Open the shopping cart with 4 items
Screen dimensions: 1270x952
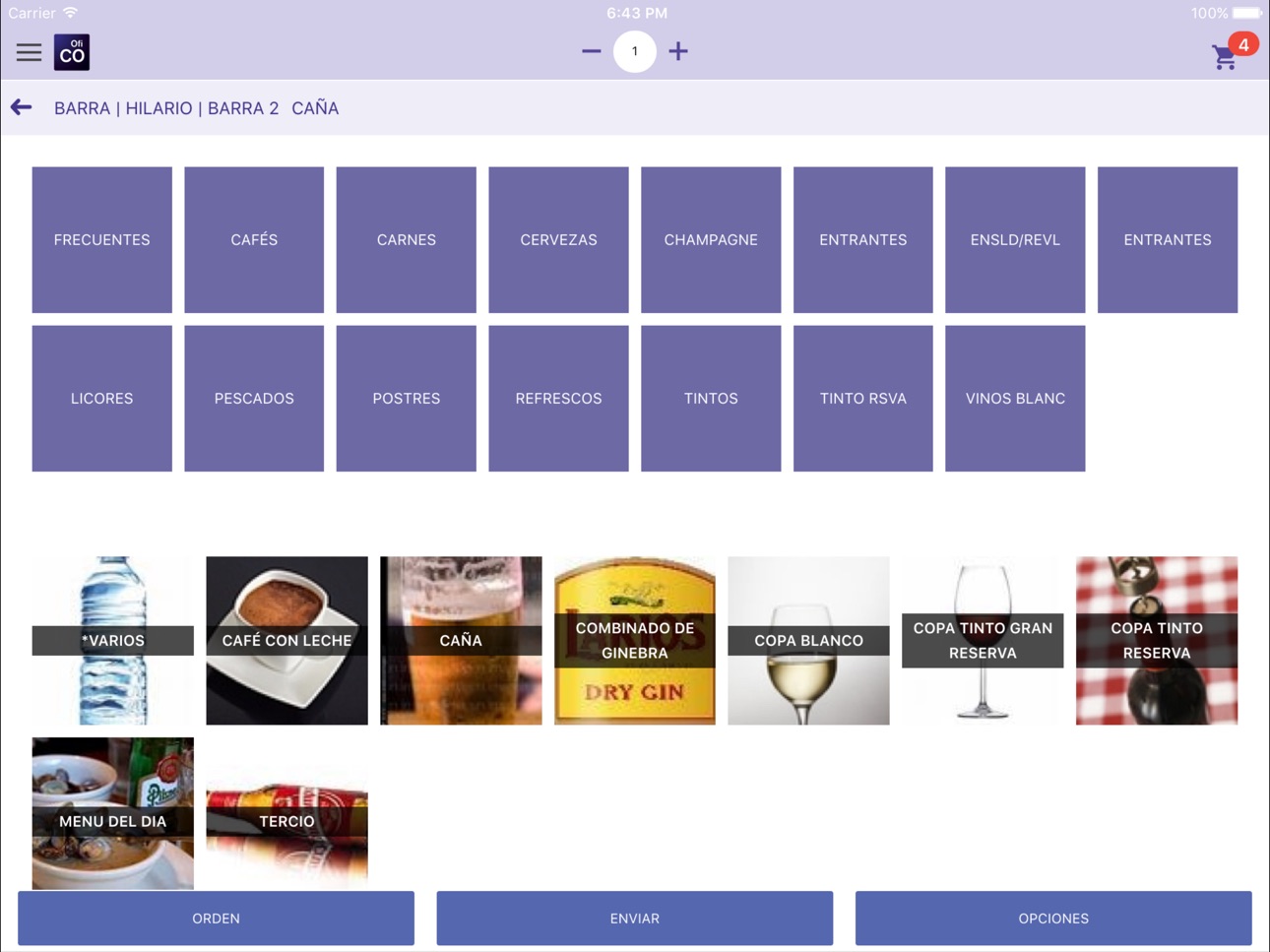point(1233,52)
